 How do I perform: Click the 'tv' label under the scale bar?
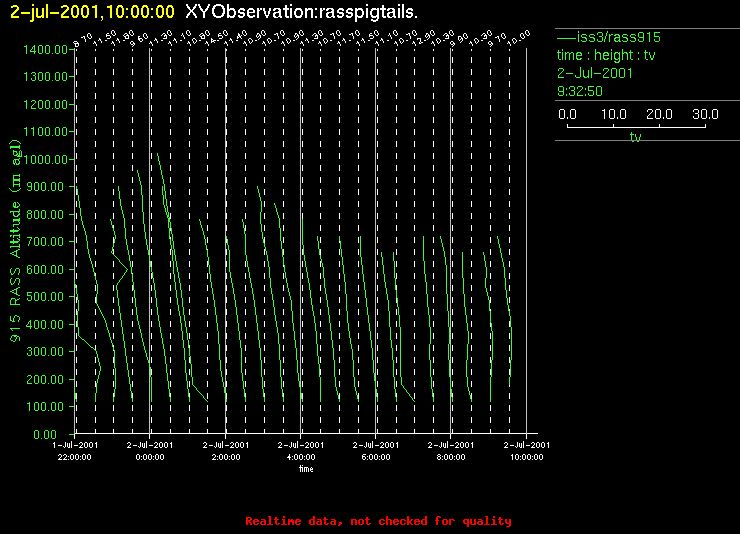click(x=635, y=137)
